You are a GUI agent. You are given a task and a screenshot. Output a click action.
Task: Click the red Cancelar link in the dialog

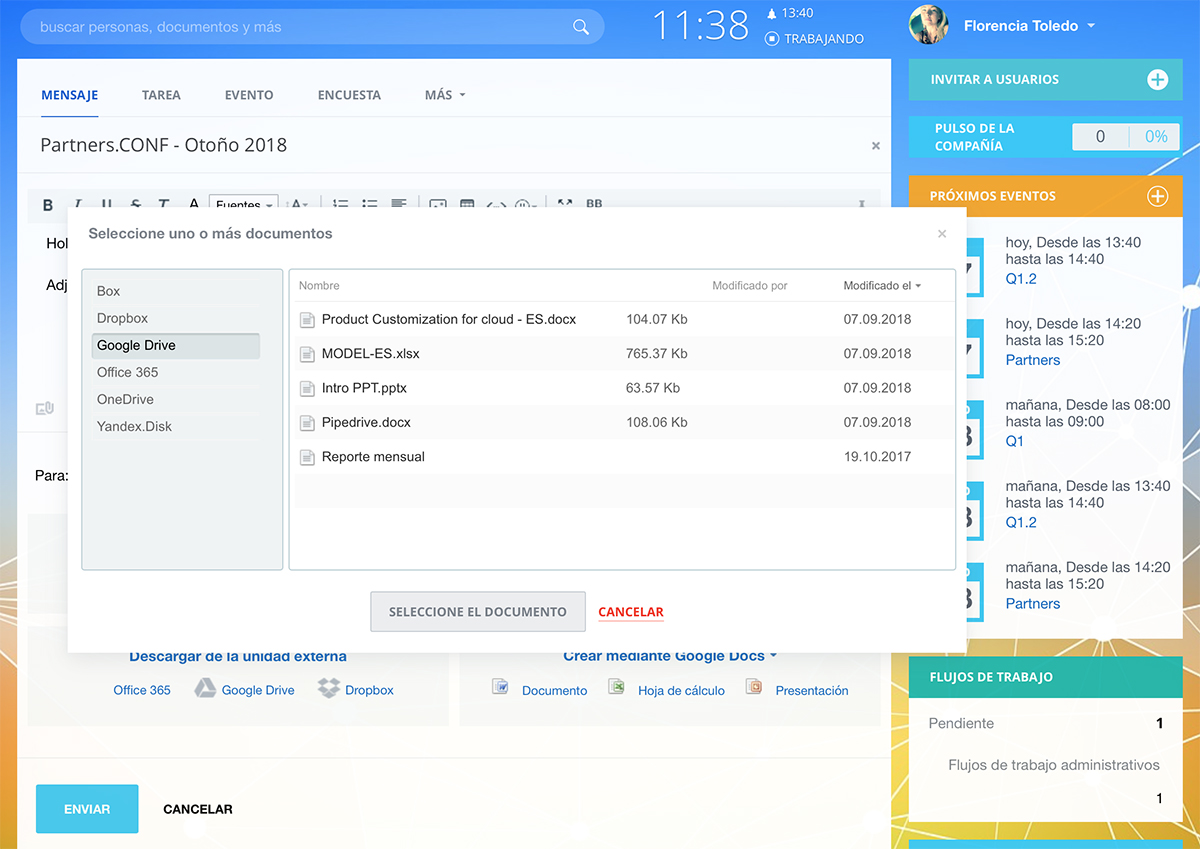pos(630,612)
